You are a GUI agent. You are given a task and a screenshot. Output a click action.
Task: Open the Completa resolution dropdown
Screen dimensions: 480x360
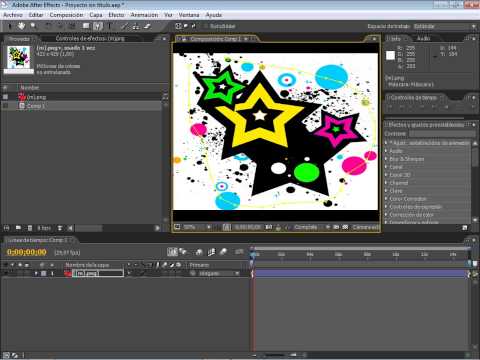click(x=309, y=227)
